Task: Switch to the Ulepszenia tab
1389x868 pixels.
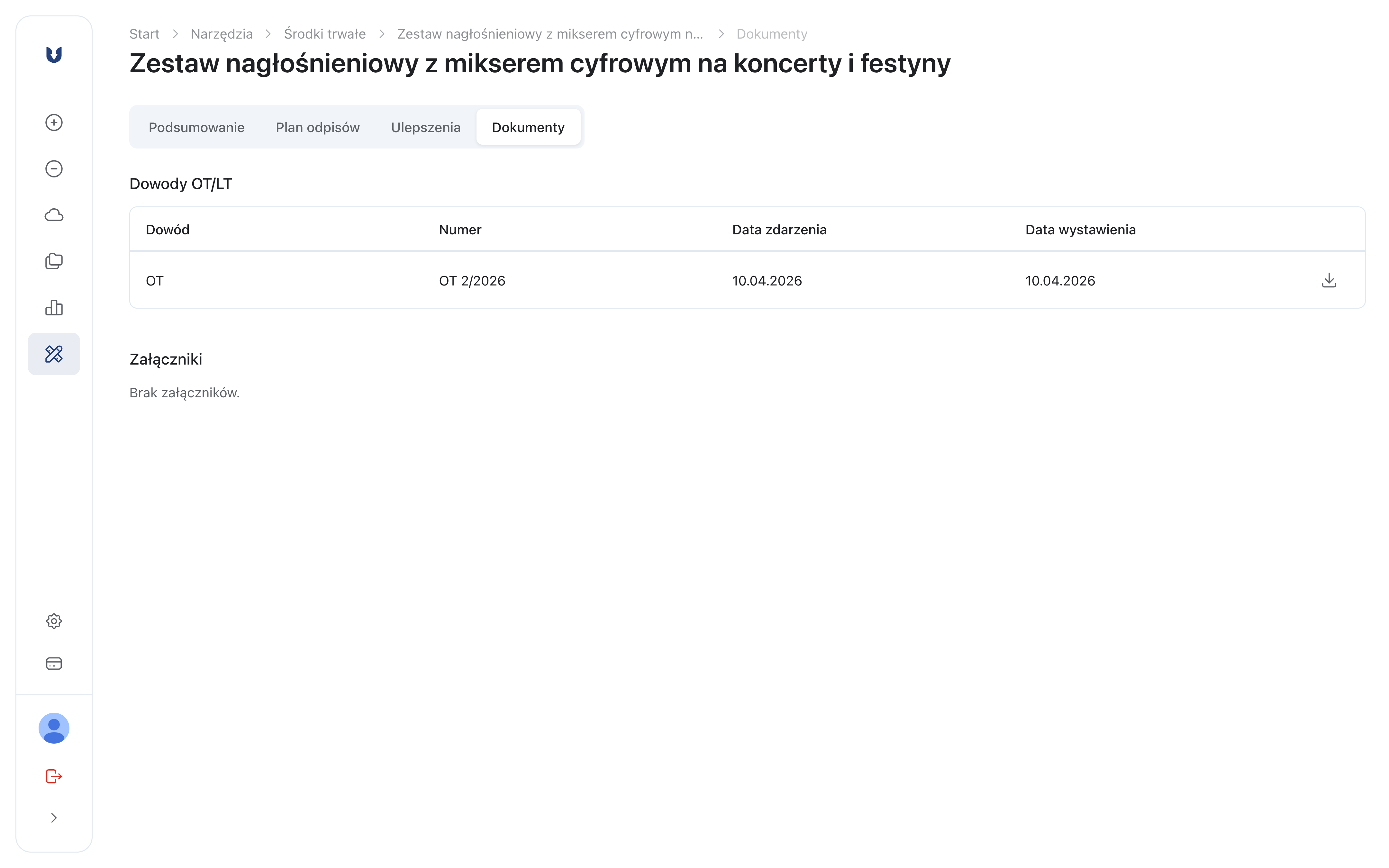Action: tap(425, 127)
